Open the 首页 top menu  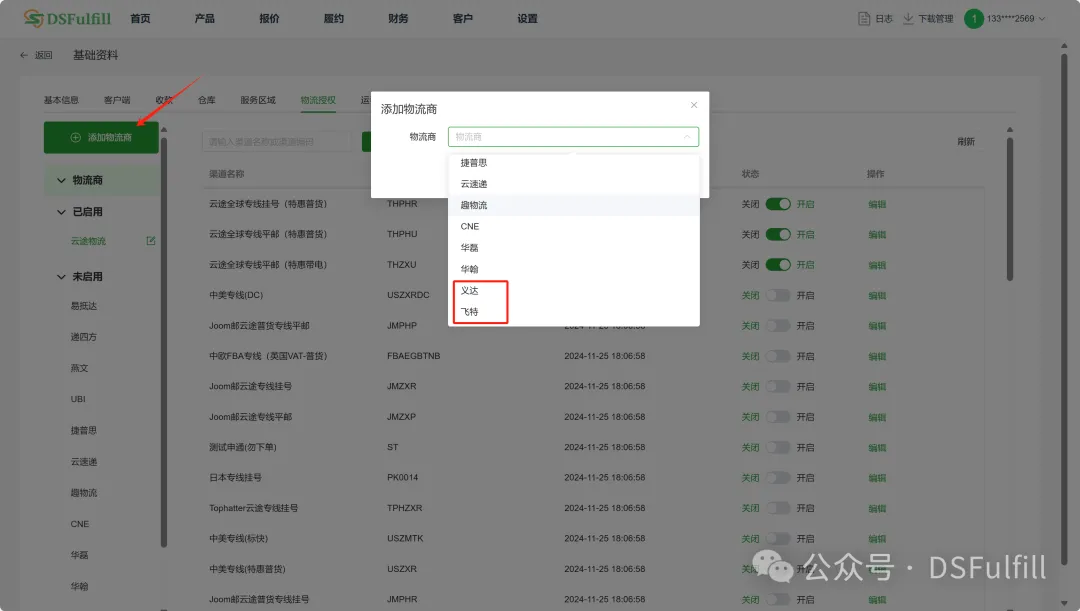point(141,19)
